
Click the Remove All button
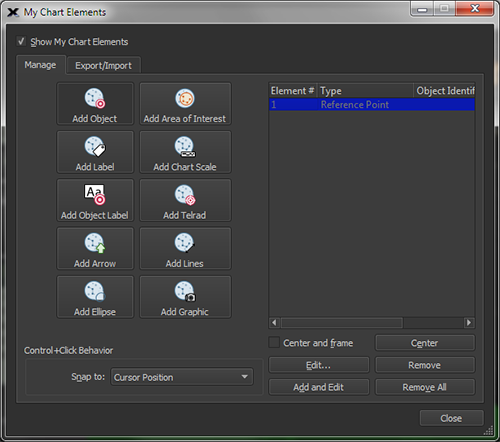coord(425,387)
